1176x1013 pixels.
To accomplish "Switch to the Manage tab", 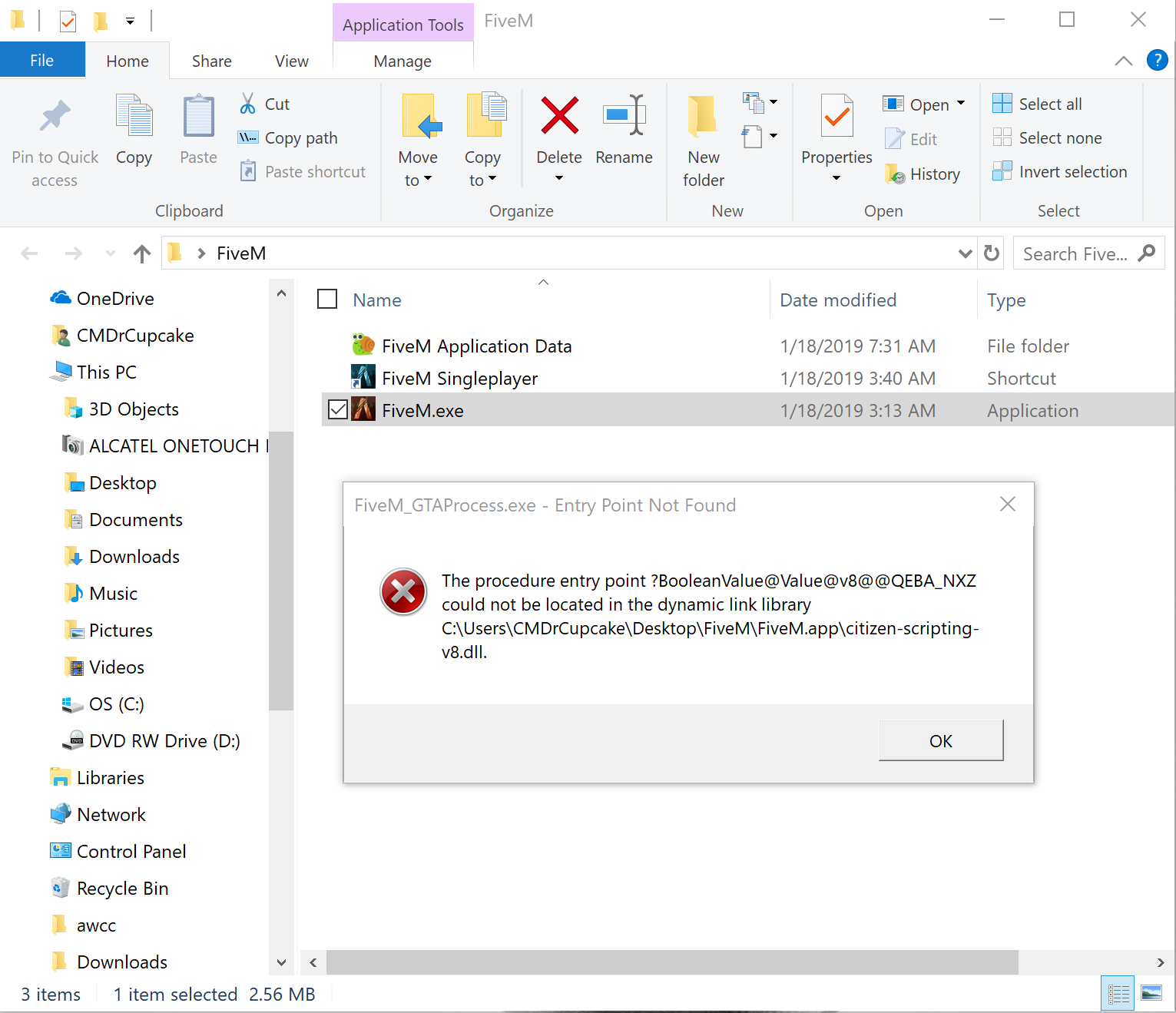I will point(402,61).
